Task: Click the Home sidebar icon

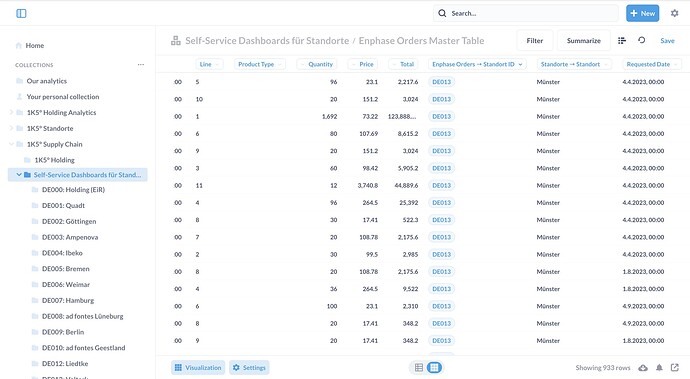Action: pos(18,45)
